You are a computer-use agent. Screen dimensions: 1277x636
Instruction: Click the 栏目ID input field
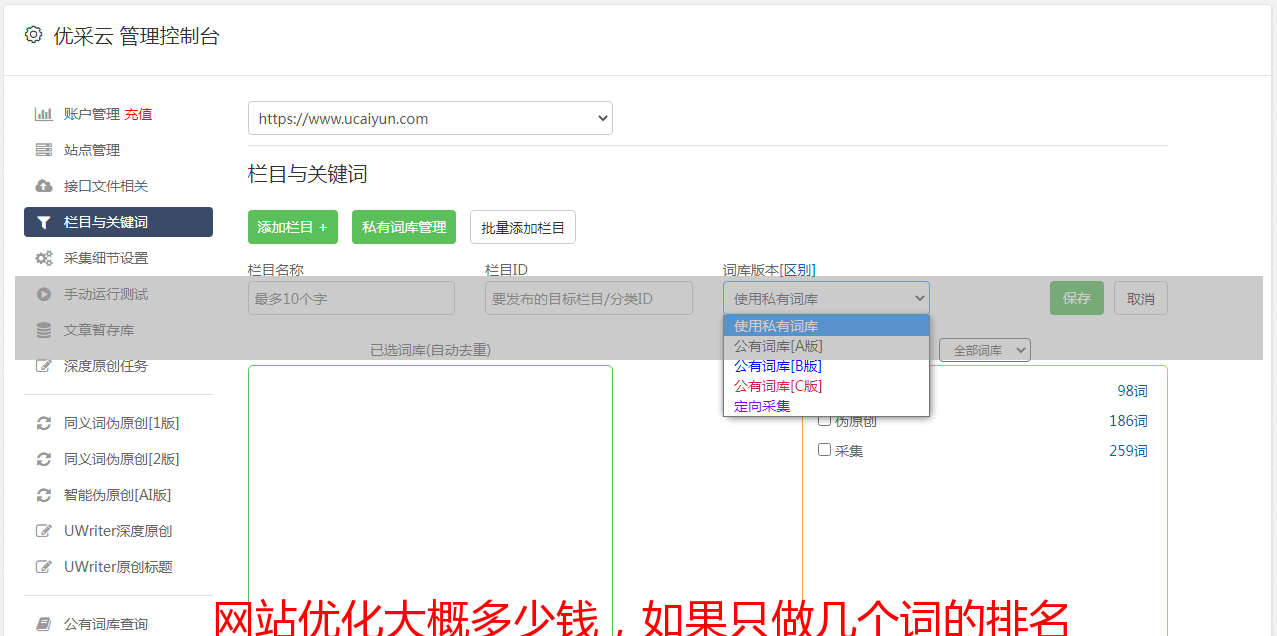pyautogui.click(x=589, y=298)
